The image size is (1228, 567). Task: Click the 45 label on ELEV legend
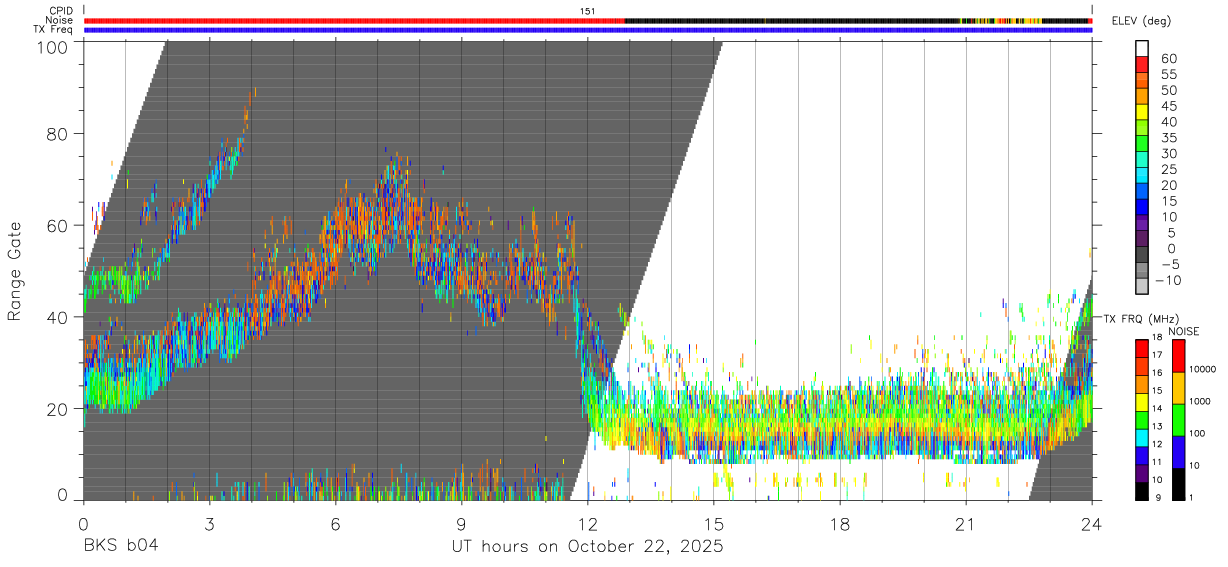(1168, 106)
